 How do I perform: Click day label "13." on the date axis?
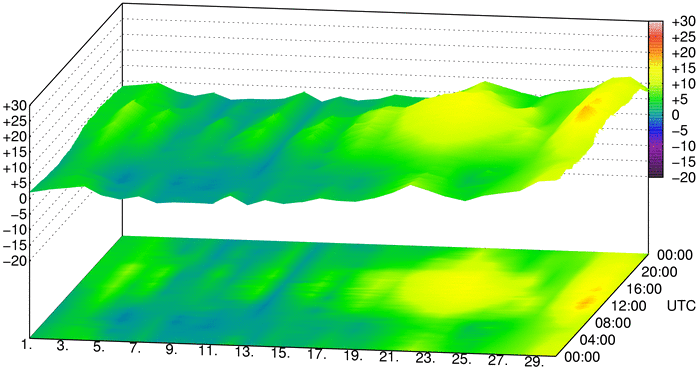(x=244, y=353)
